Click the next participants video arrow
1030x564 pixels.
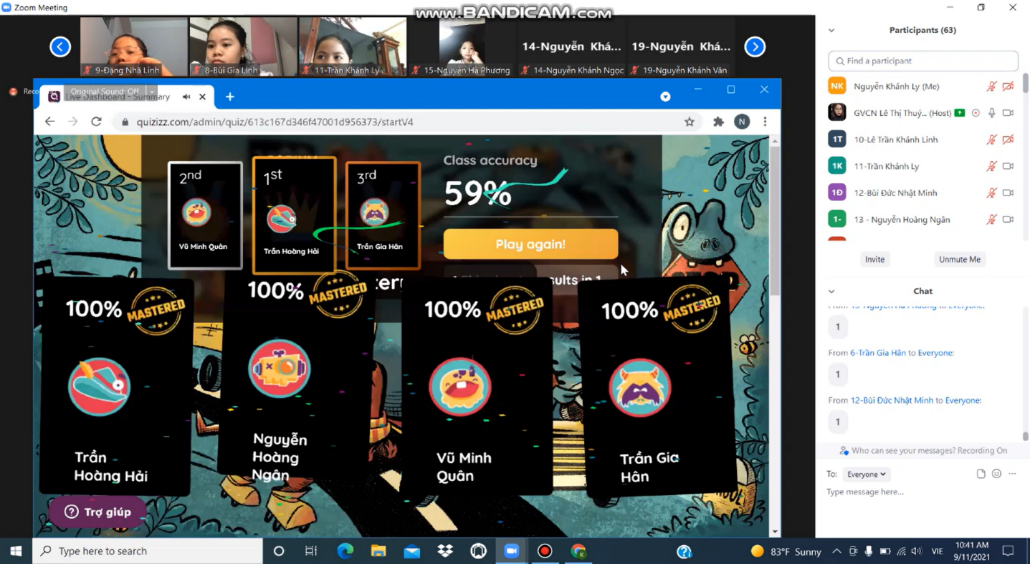[x=755, y=47]
